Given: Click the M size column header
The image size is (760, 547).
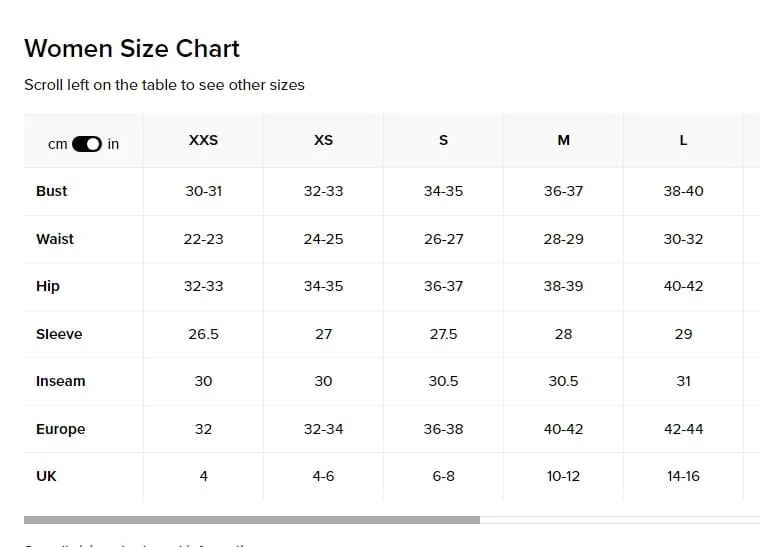Looking at the screenshot, I should click(x=563, y=140).
